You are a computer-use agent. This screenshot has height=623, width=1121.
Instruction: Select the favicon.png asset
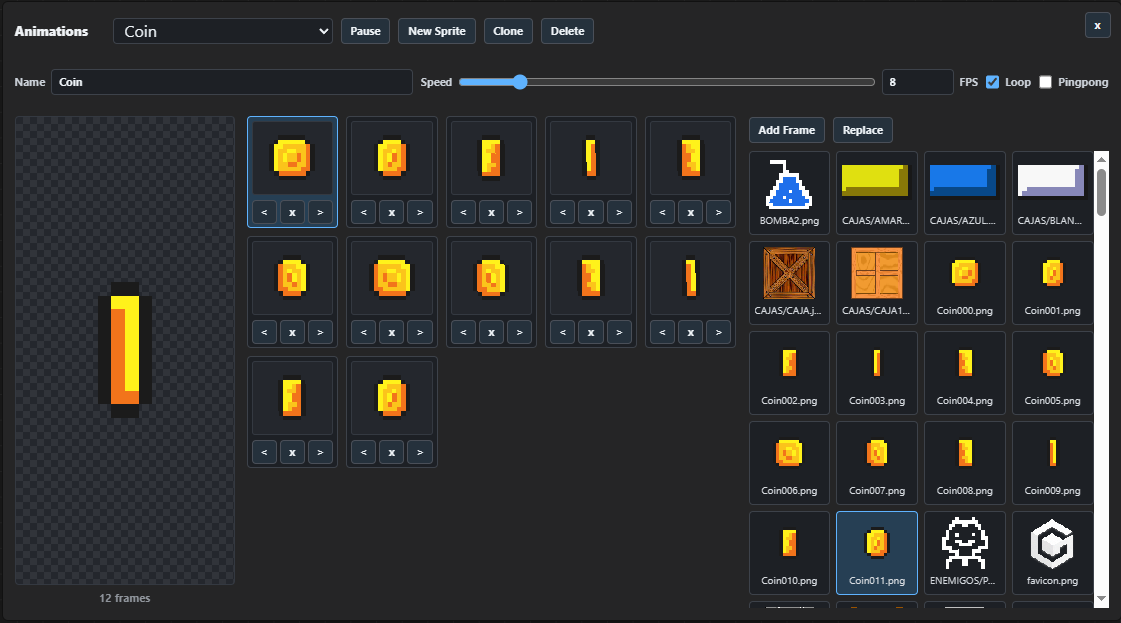click(x=1052, y=553)
